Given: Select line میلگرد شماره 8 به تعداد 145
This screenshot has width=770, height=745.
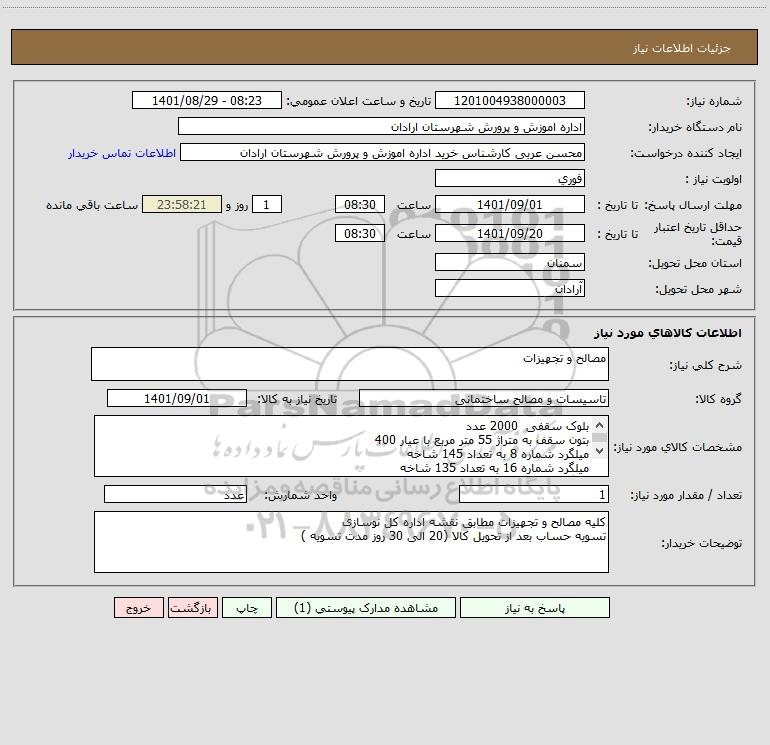Looking at the screenshot, I should click(x=498, y=454).
